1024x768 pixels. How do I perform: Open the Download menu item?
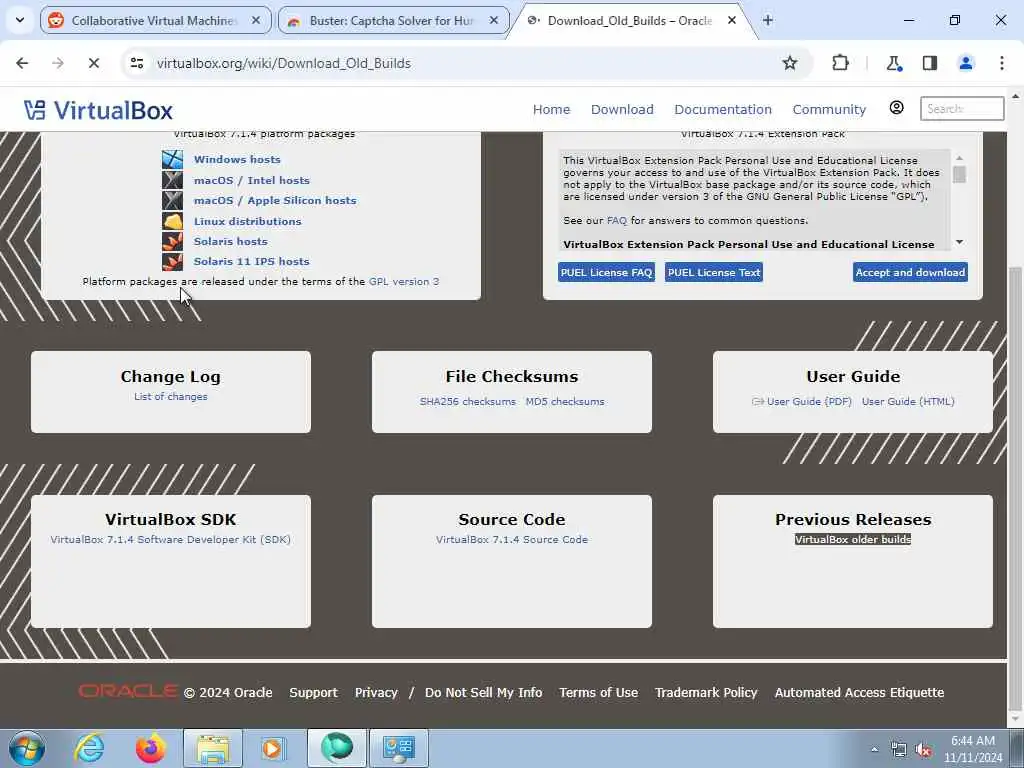coord(622,109)
